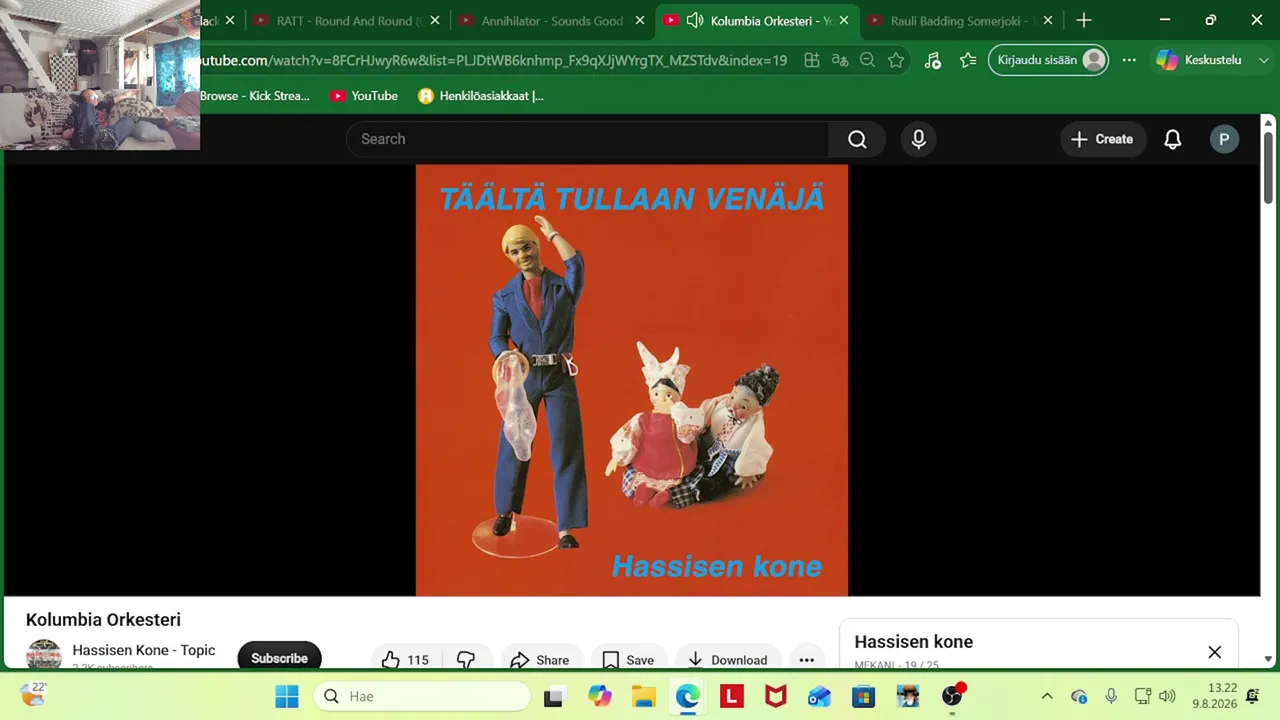Open the weather widget showing 22°
This screenshot has height=720, width=1280.
(x=33, y=694)
